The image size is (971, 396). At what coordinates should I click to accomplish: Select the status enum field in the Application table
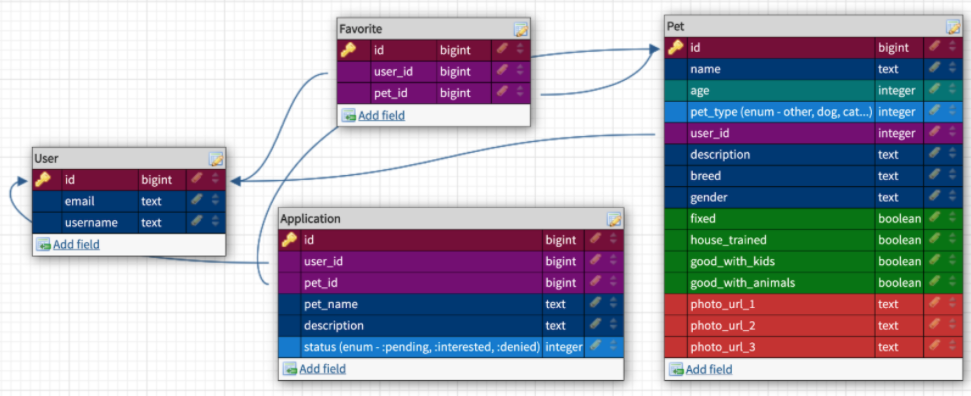[451, 347]
